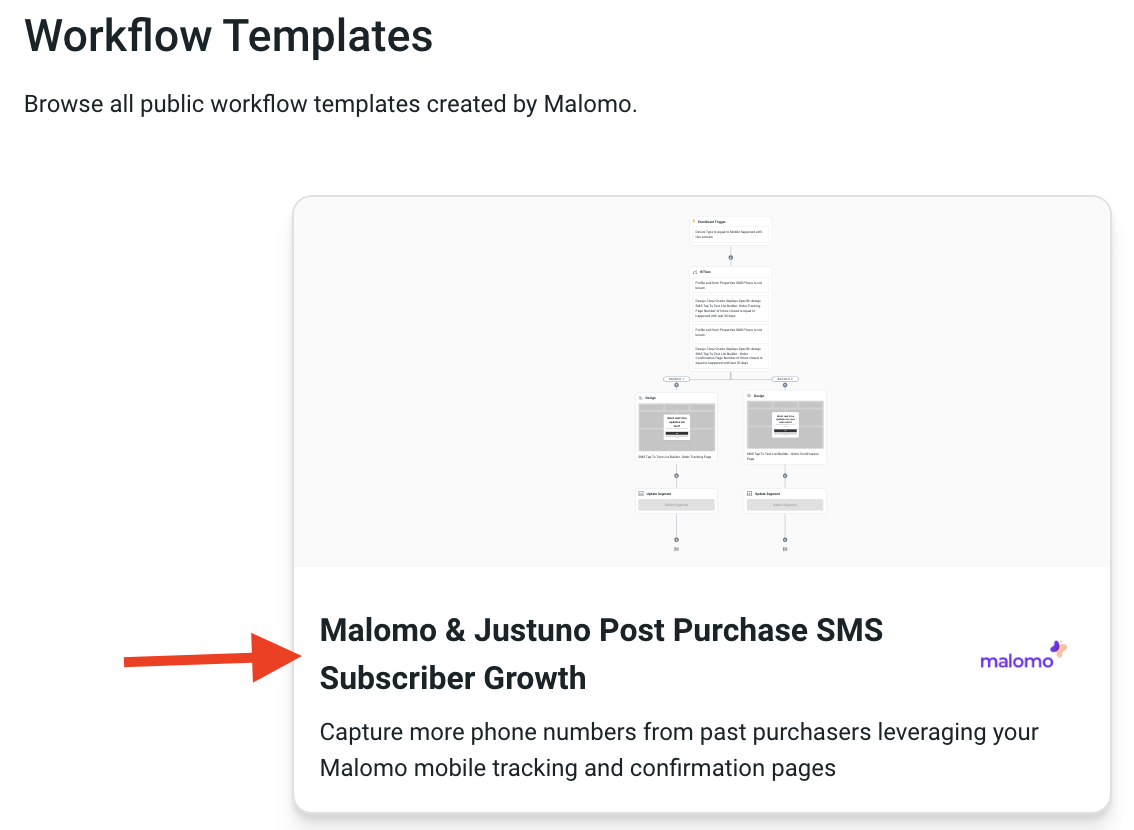
Task: Open the Order Confirmation Page design thumbnail
Action: [785, 425]
